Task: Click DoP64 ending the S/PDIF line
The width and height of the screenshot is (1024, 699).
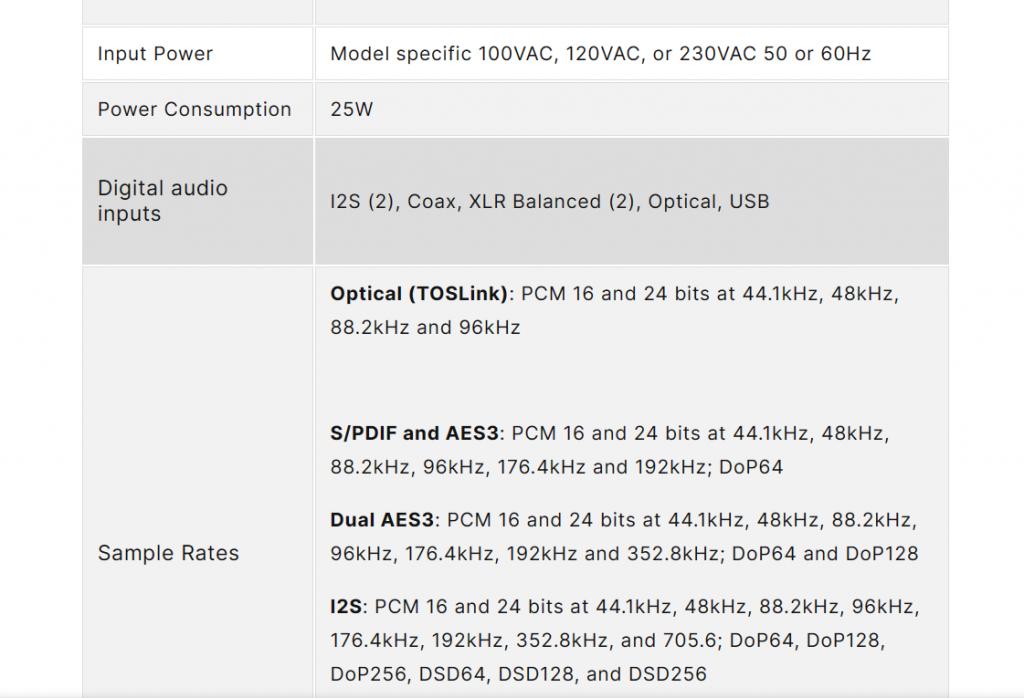Action: (x=750, y=467)
